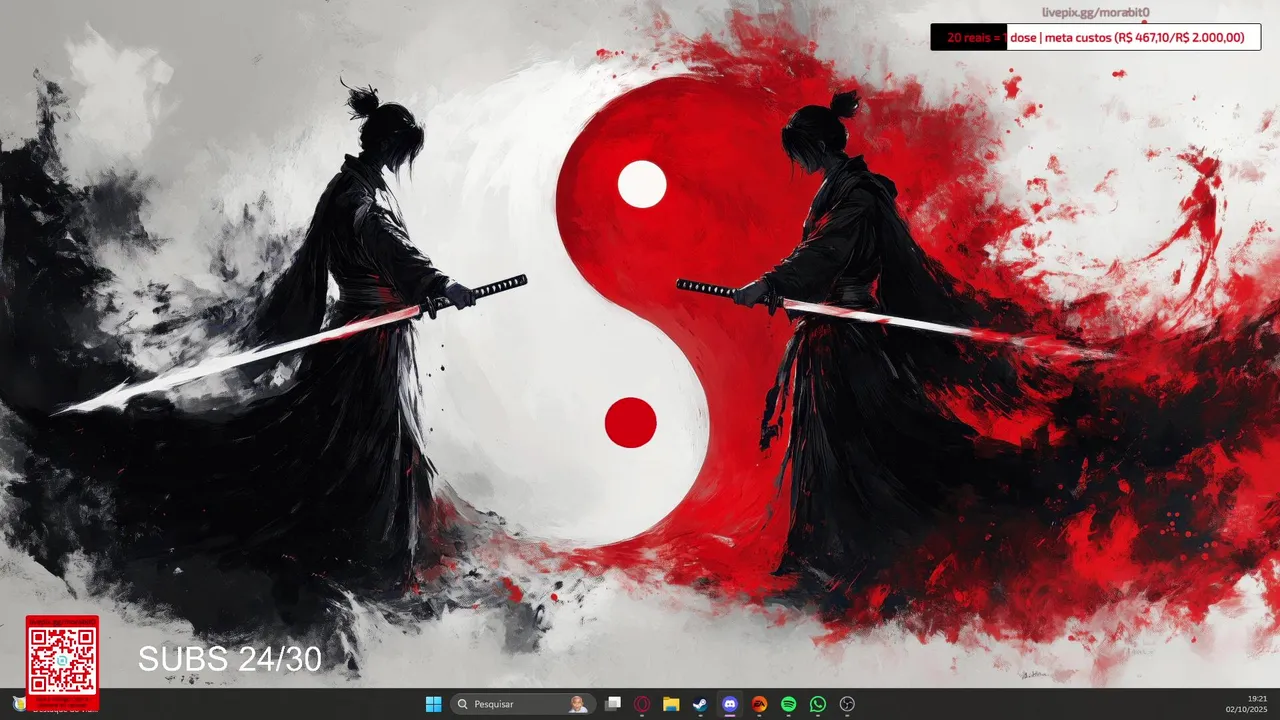Image resolution: width=1280 pixels, height=720 pixels.
Task: Open Spotify from the taskbar
Action: pyautogui.click(x=788, y=704)
